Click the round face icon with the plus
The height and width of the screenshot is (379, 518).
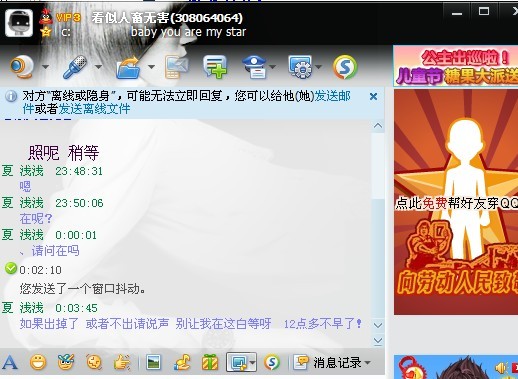(x=94, y=362)
